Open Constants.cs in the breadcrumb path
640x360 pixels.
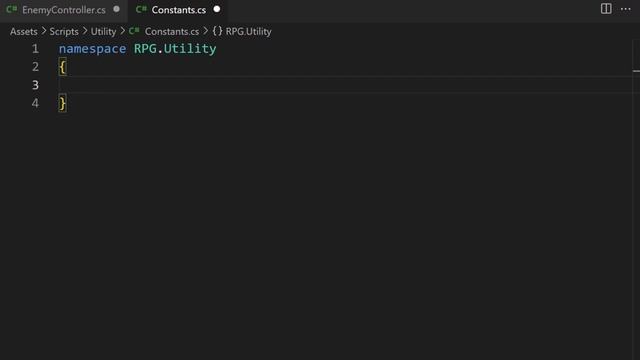[172, 31]
